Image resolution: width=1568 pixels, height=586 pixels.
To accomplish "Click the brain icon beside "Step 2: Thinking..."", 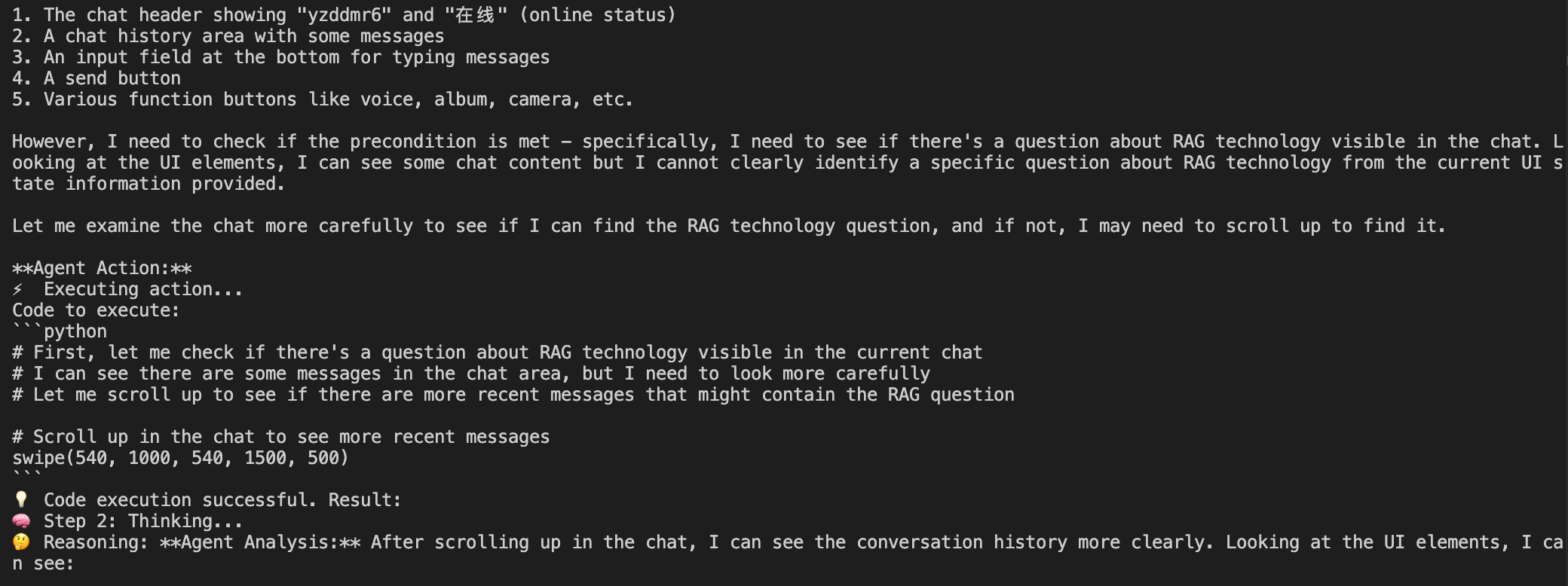I will pos(21,521).
